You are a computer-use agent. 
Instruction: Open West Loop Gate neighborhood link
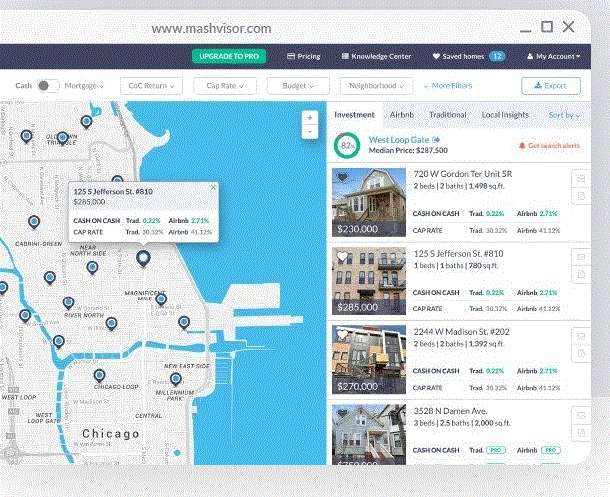(x=399, y=140)
